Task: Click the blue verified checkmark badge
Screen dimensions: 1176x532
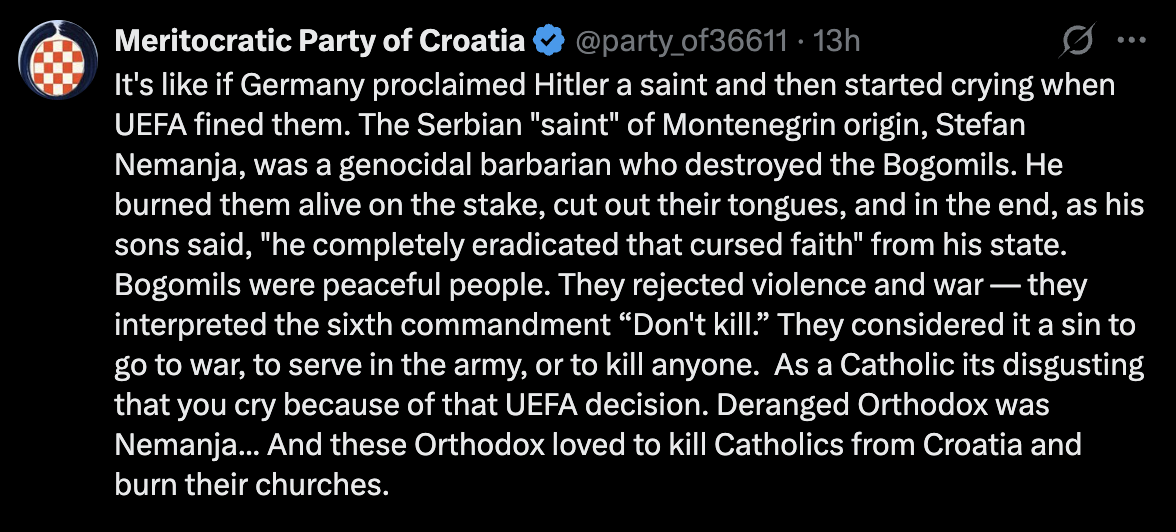Action: [x=547, y=41]
